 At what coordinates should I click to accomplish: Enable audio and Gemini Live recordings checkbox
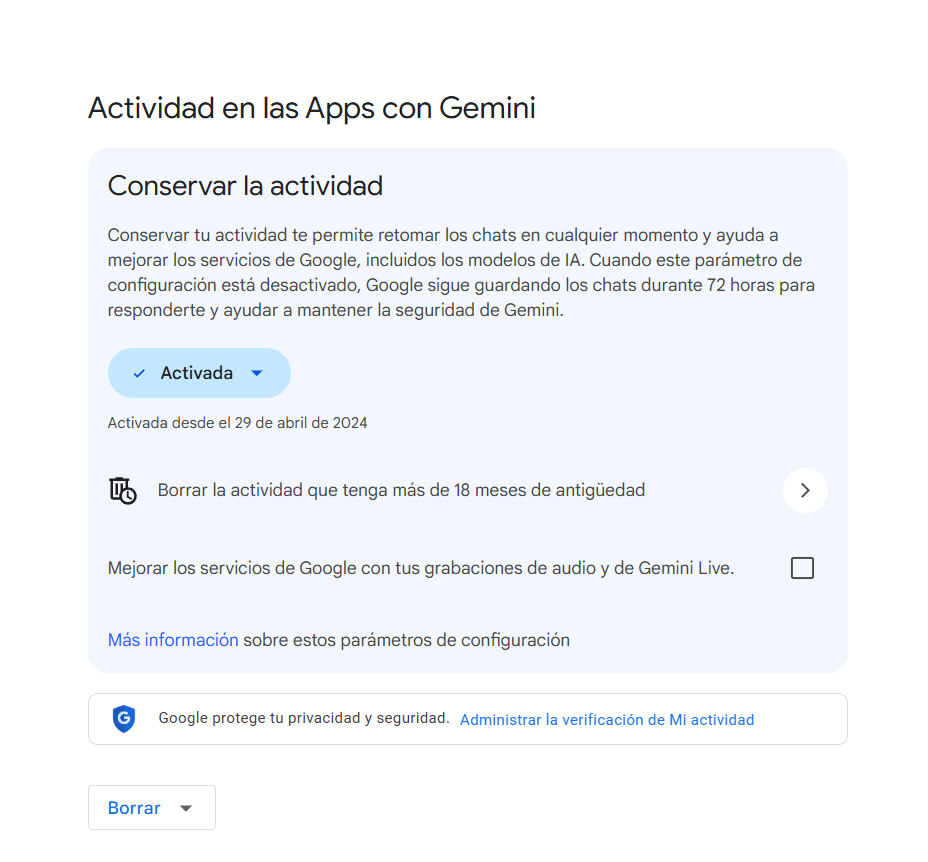click(802, 568)
